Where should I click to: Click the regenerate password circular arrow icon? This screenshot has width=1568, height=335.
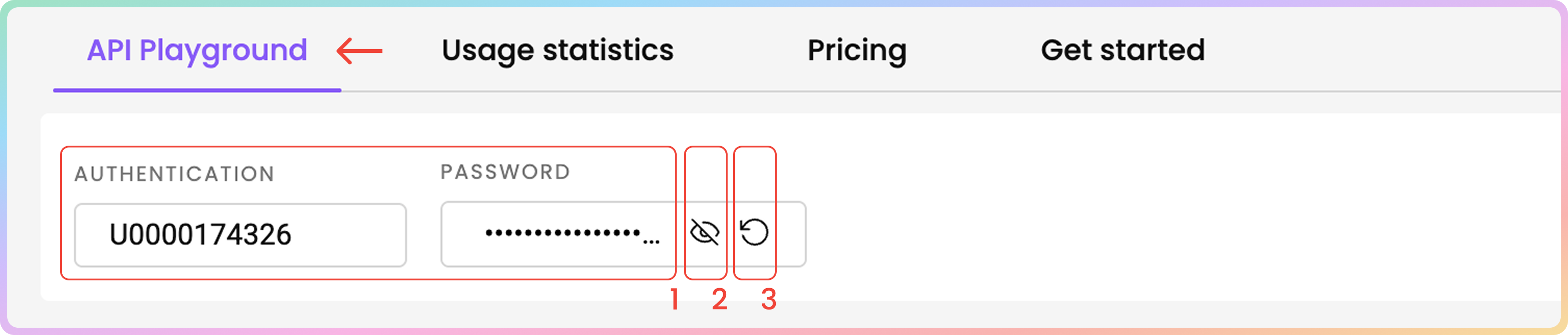754,232
